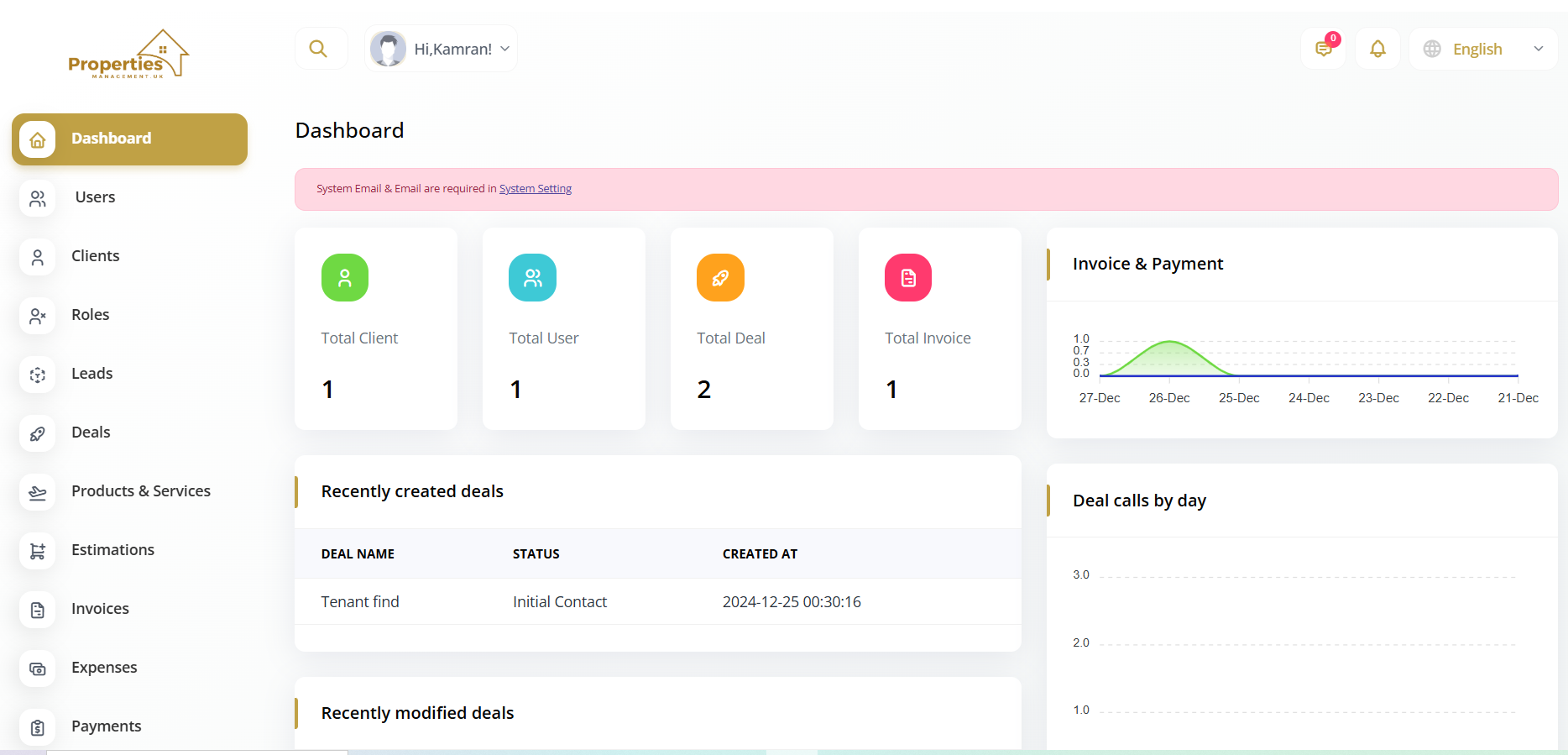
Task: Follow the System Setting link
Action: coord(536,189)
